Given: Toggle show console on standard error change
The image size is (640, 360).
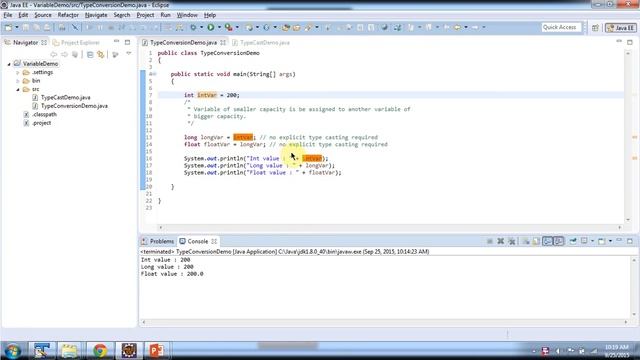Looking at the screenshot, I should (x=558, y=241).
